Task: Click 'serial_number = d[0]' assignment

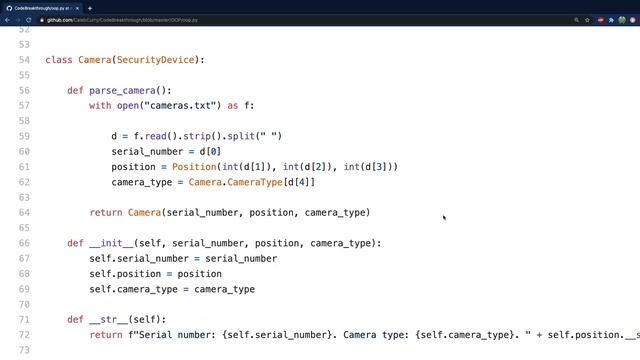Action: pos(166,151)
